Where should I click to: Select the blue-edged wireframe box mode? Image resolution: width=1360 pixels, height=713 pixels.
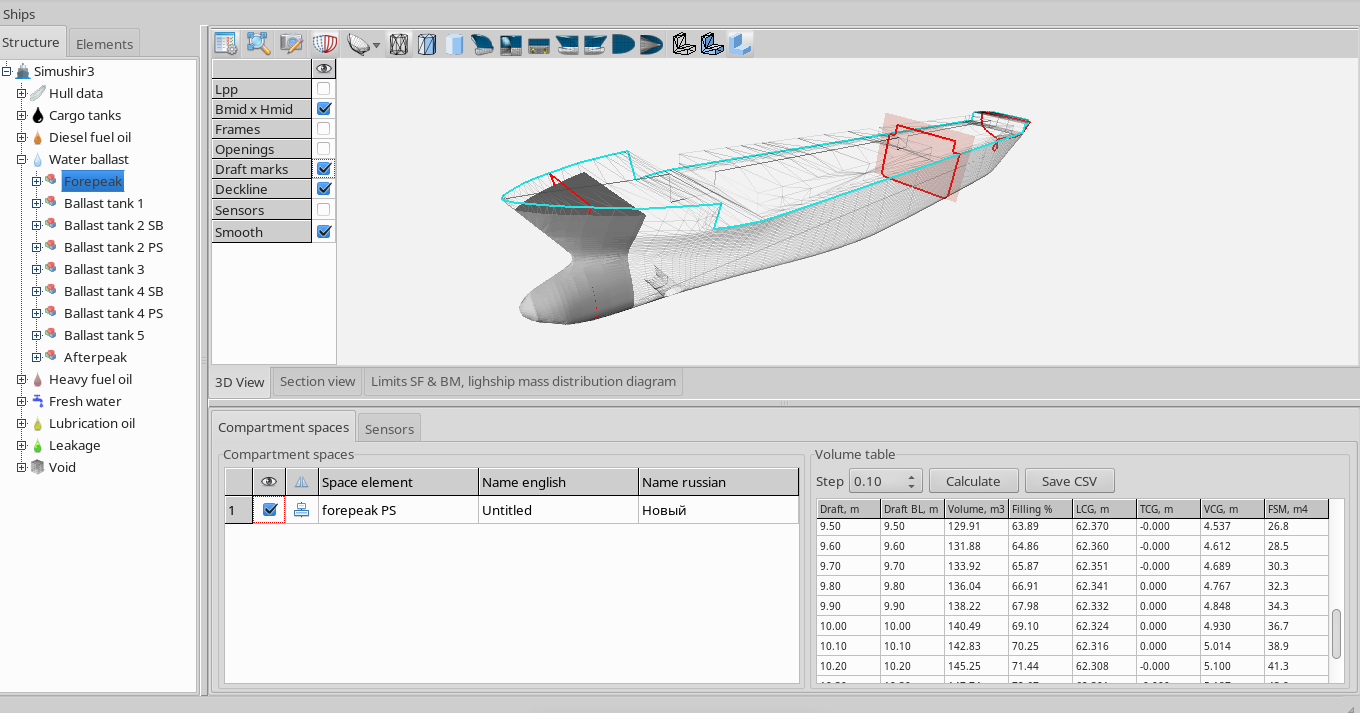427,44
